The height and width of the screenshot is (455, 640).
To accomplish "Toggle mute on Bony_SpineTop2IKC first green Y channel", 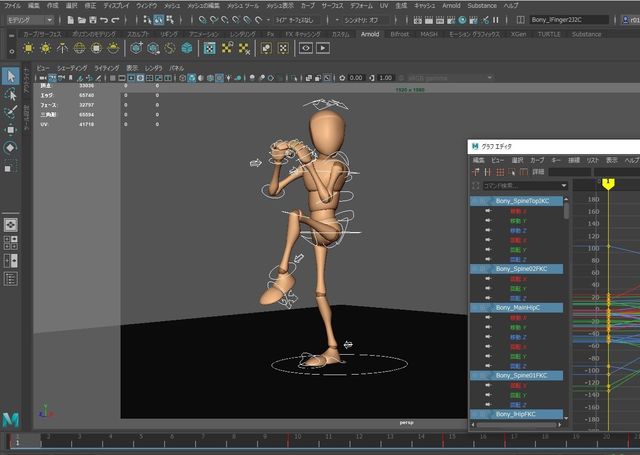I will 488,221.
